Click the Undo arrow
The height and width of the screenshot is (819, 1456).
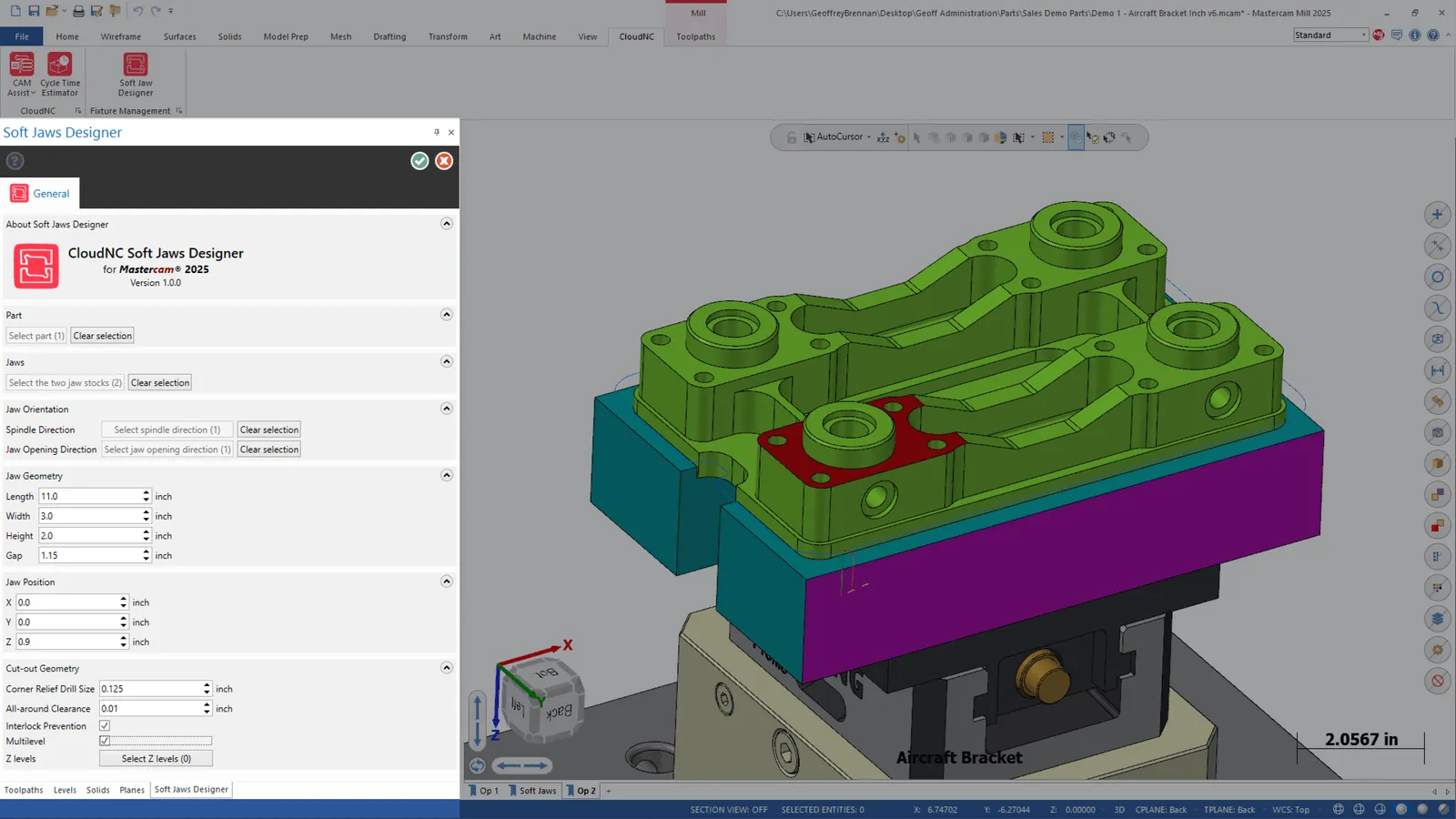(x=137, y=11)
